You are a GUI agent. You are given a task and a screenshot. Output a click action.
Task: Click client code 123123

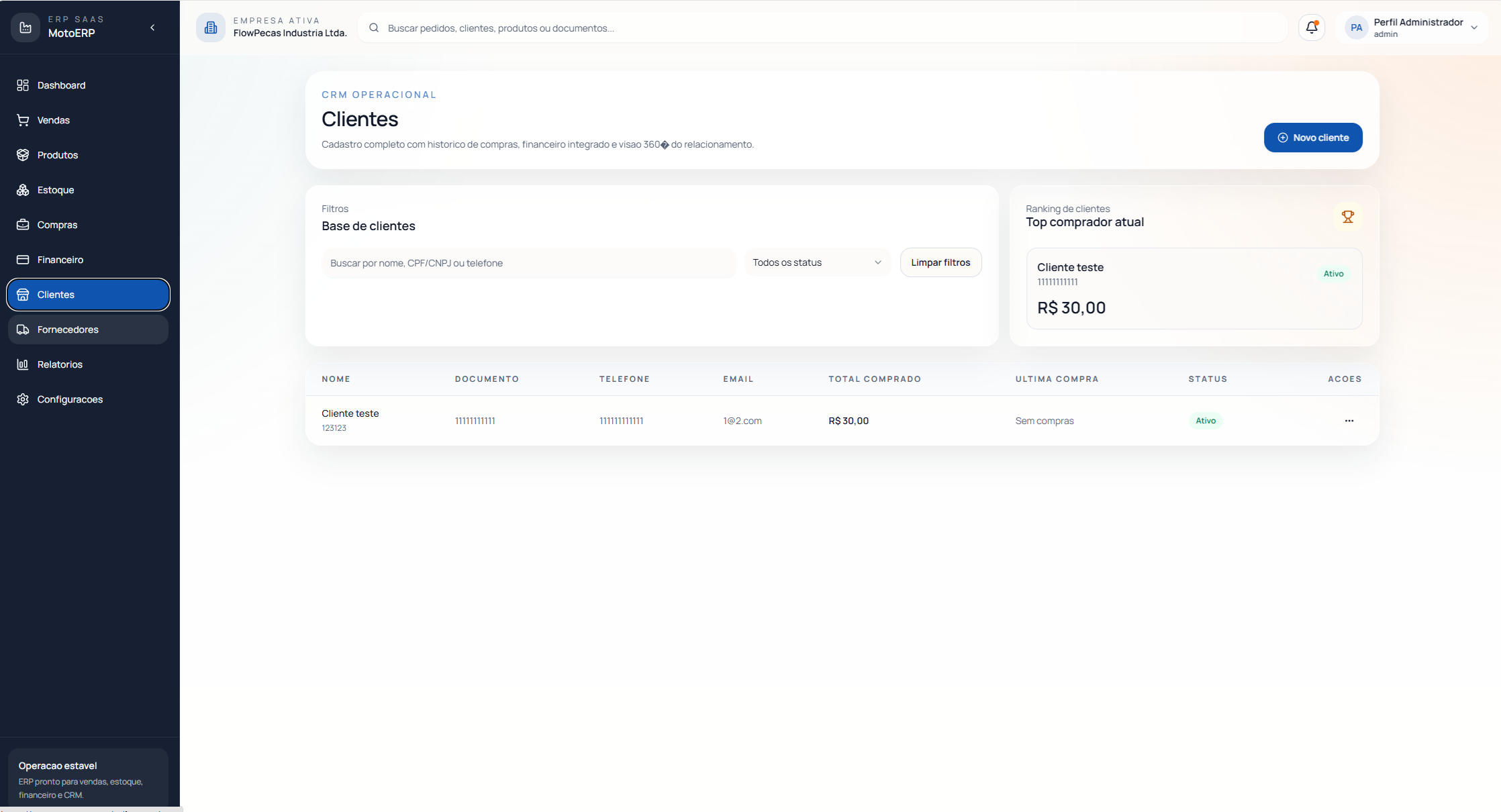[x=334, y=428]
